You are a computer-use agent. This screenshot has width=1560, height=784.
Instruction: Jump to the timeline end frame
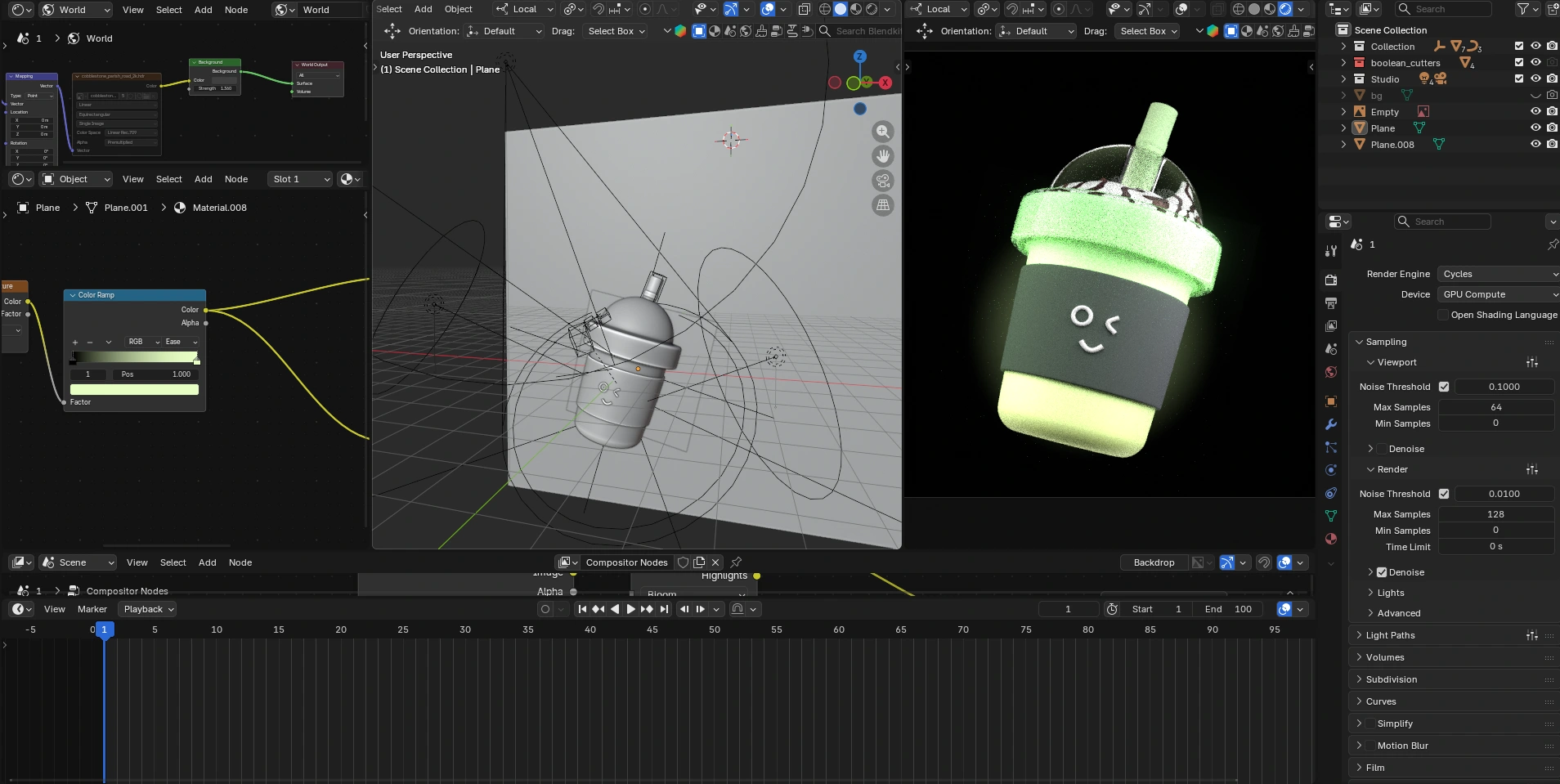664,609
